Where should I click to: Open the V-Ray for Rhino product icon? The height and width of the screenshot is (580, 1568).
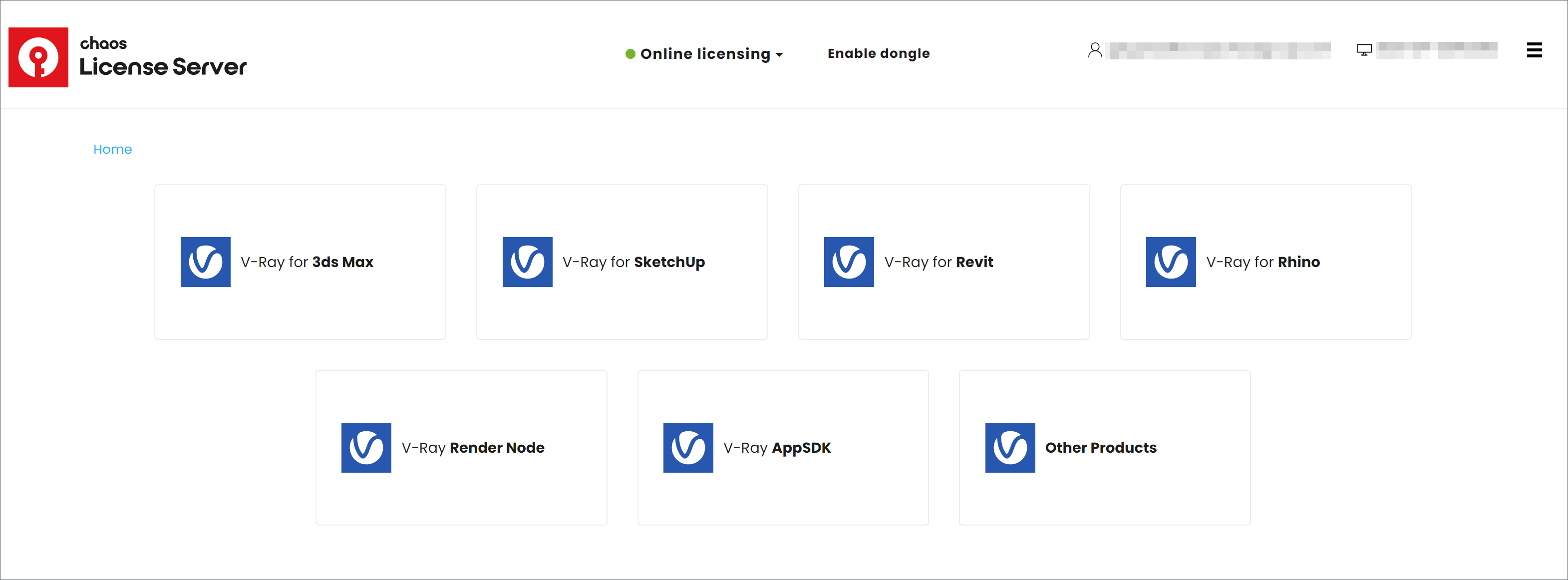[1171, 262]
